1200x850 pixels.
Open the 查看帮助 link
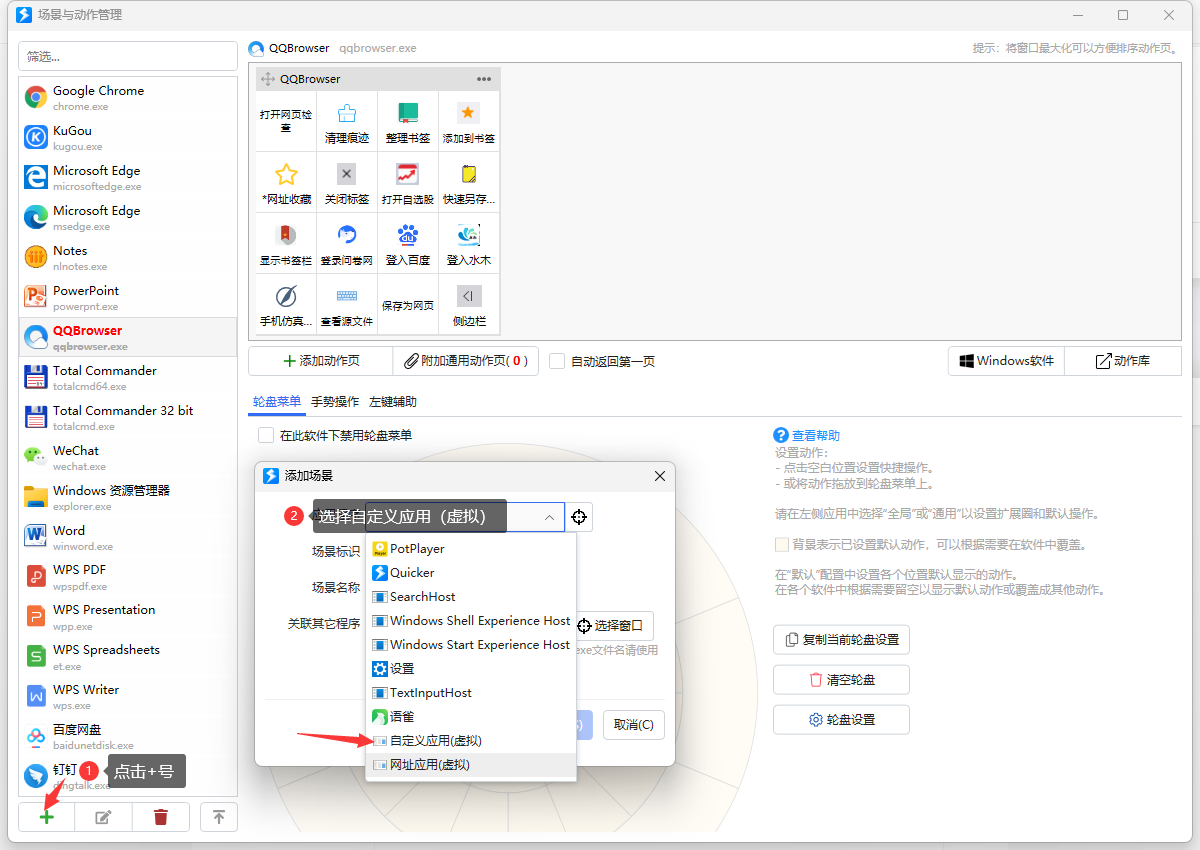click(816, 436)
